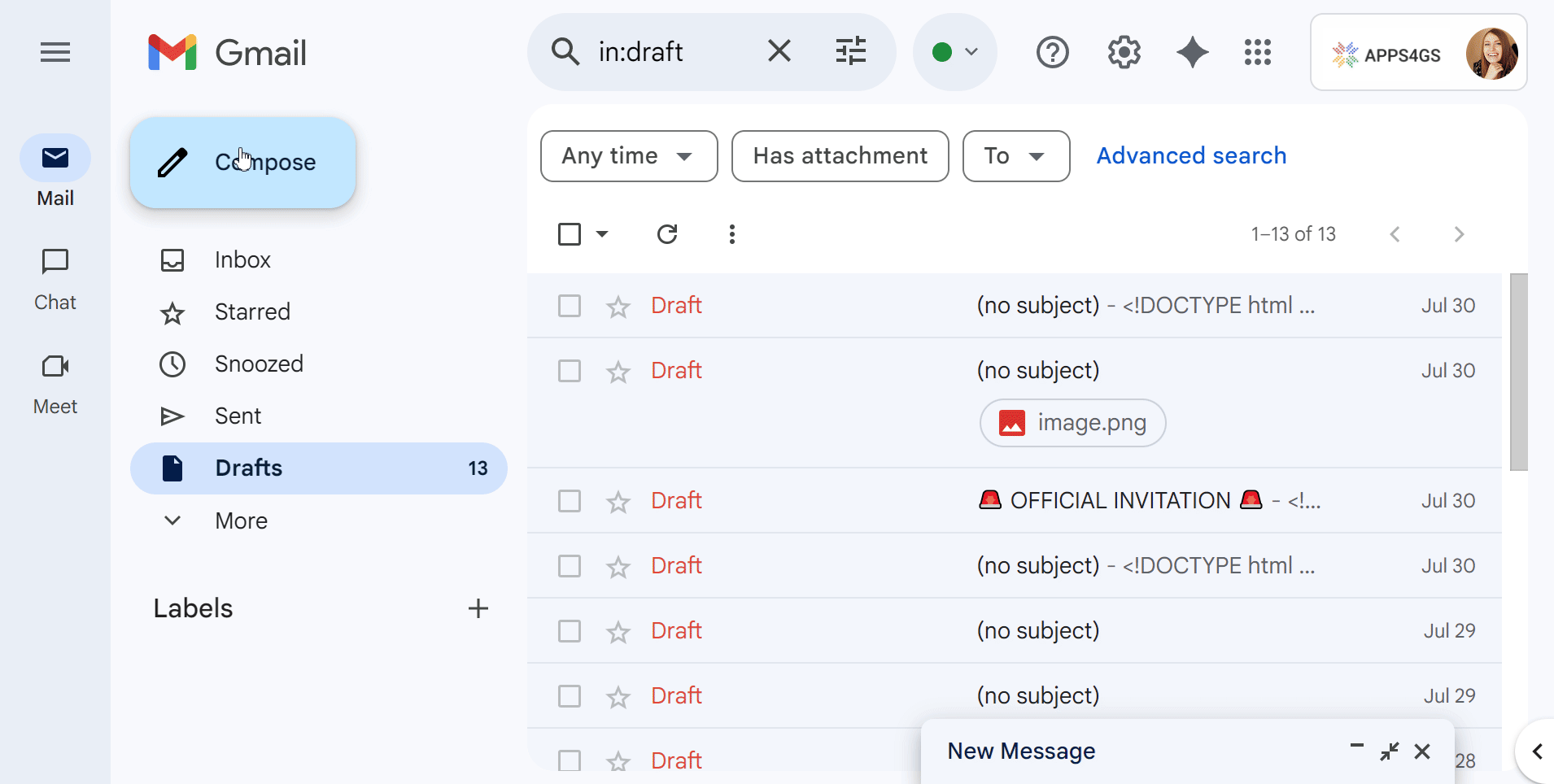1554x784 pixels.
Task: Star the second Jul 30 DOCTYPE draft
Action: click(x=618, y=567)
